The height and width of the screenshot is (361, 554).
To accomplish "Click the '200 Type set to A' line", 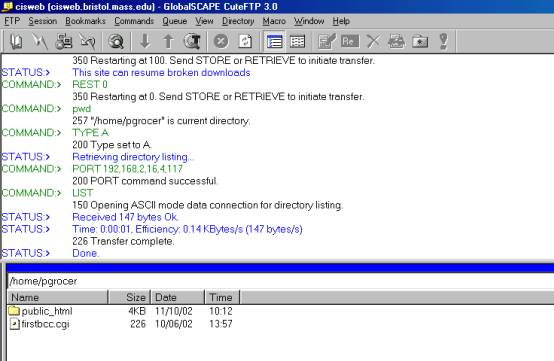I will (x=112, y=145).
